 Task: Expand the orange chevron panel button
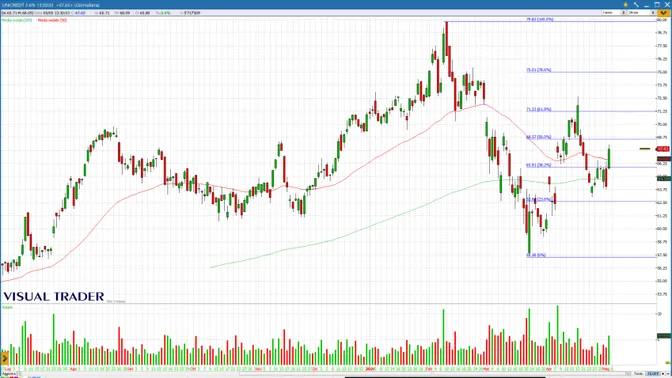663,13
